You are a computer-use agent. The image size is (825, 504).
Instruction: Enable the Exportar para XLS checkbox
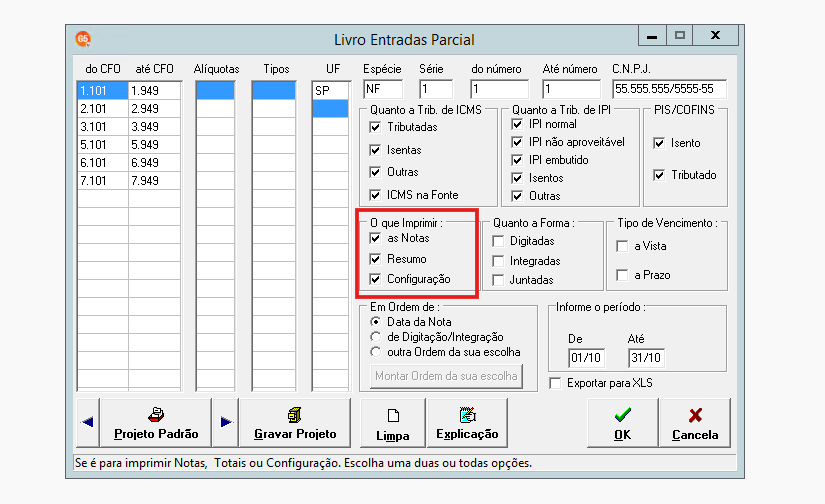click(555, 383)
